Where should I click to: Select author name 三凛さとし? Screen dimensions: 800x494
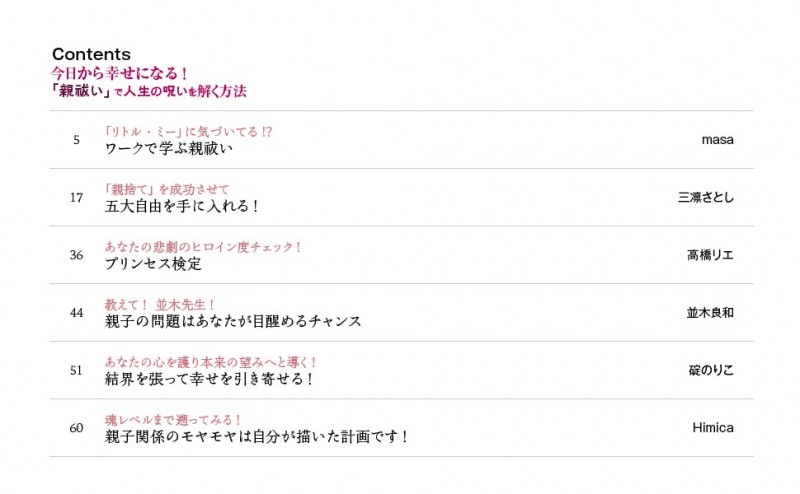coord(705,198)
